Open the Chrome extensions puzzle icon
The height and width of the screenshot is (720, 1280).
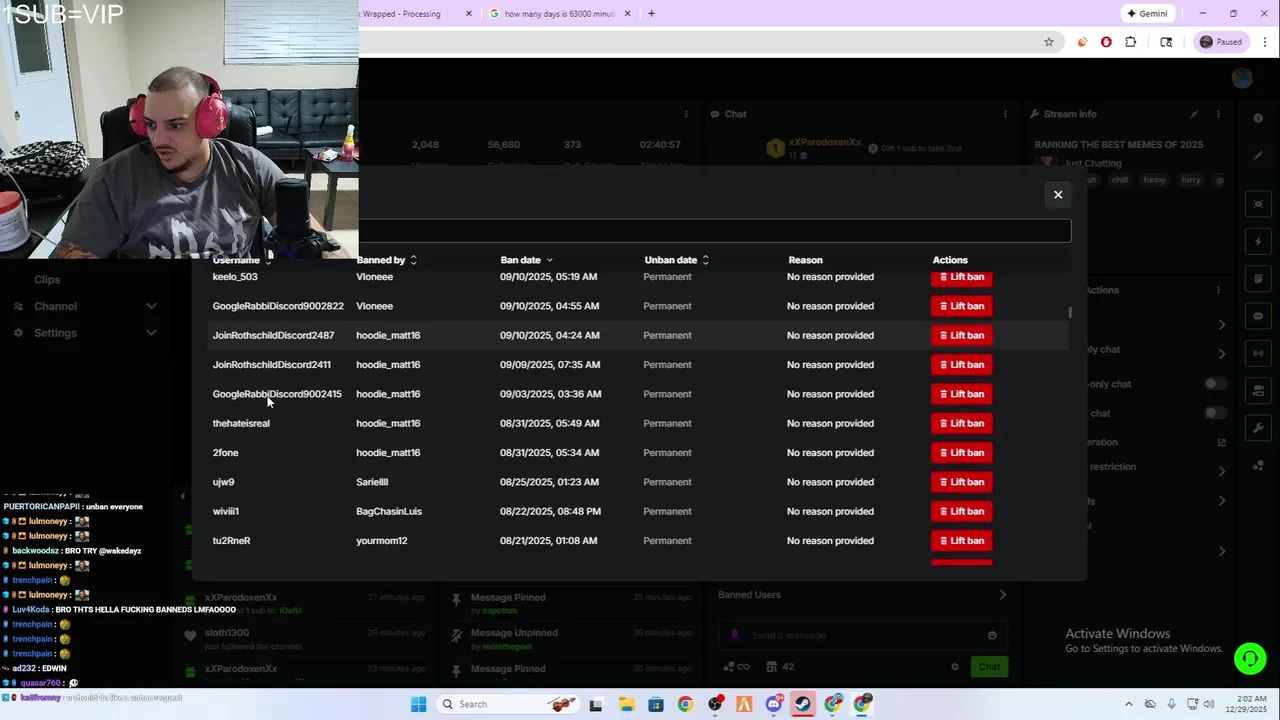(1131, 42)
